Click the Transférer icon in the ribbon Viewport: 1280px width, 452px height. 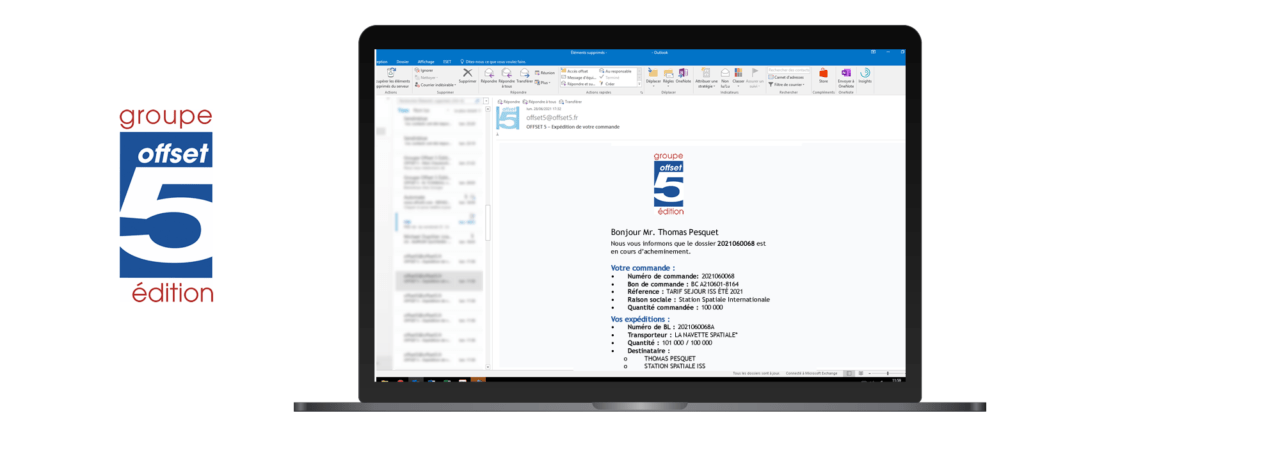pos(524,73)
